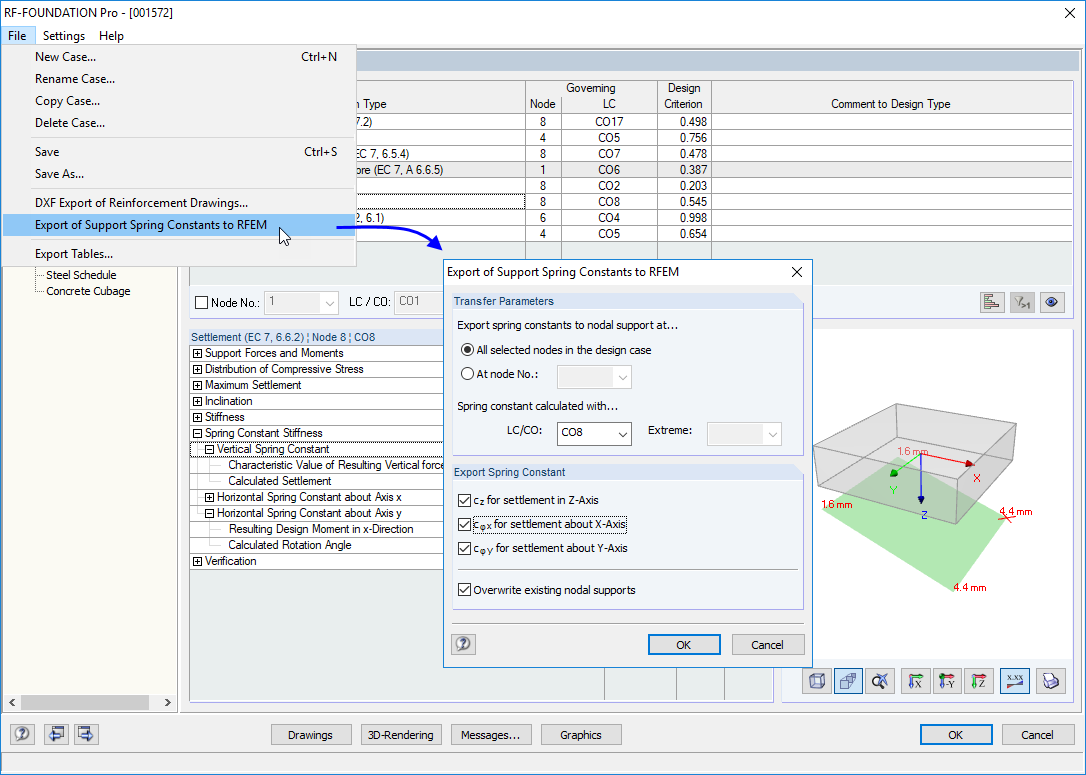The width and height of the screenshot is (1086, 775).
Task: Set view in Z direction
Action: (979, 680)
